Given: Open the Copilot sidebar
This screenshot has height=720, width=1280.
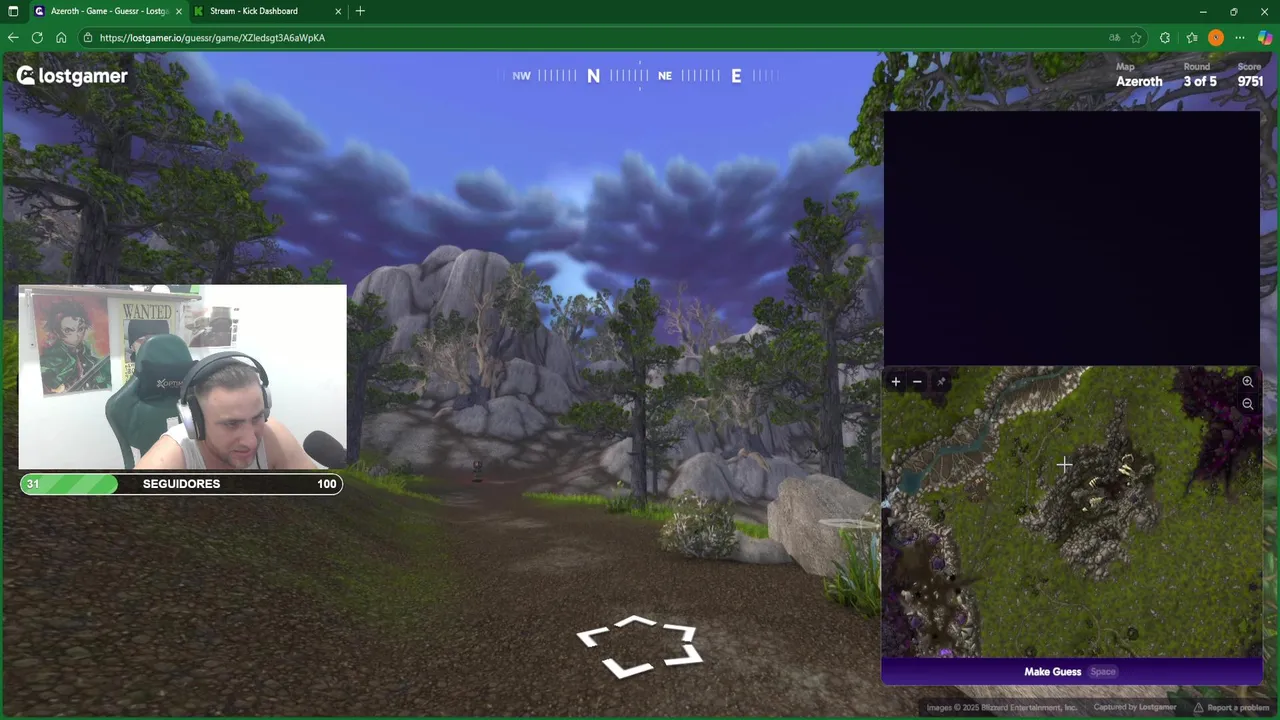Looking at the screenshot, I should click(1265, 38).
